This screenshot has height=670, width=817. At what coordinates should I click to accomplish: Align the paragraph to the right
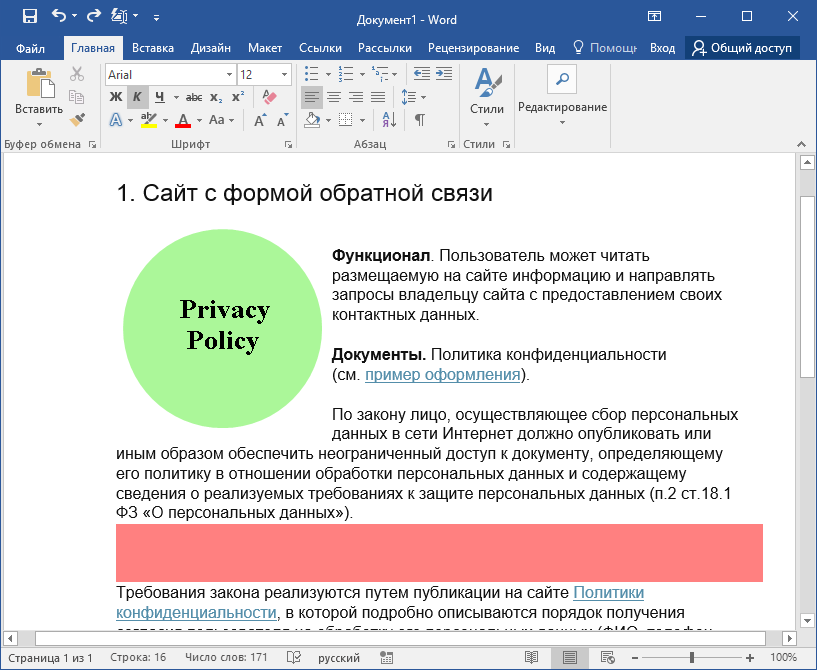pyautogui.click(x=356, y=97)
